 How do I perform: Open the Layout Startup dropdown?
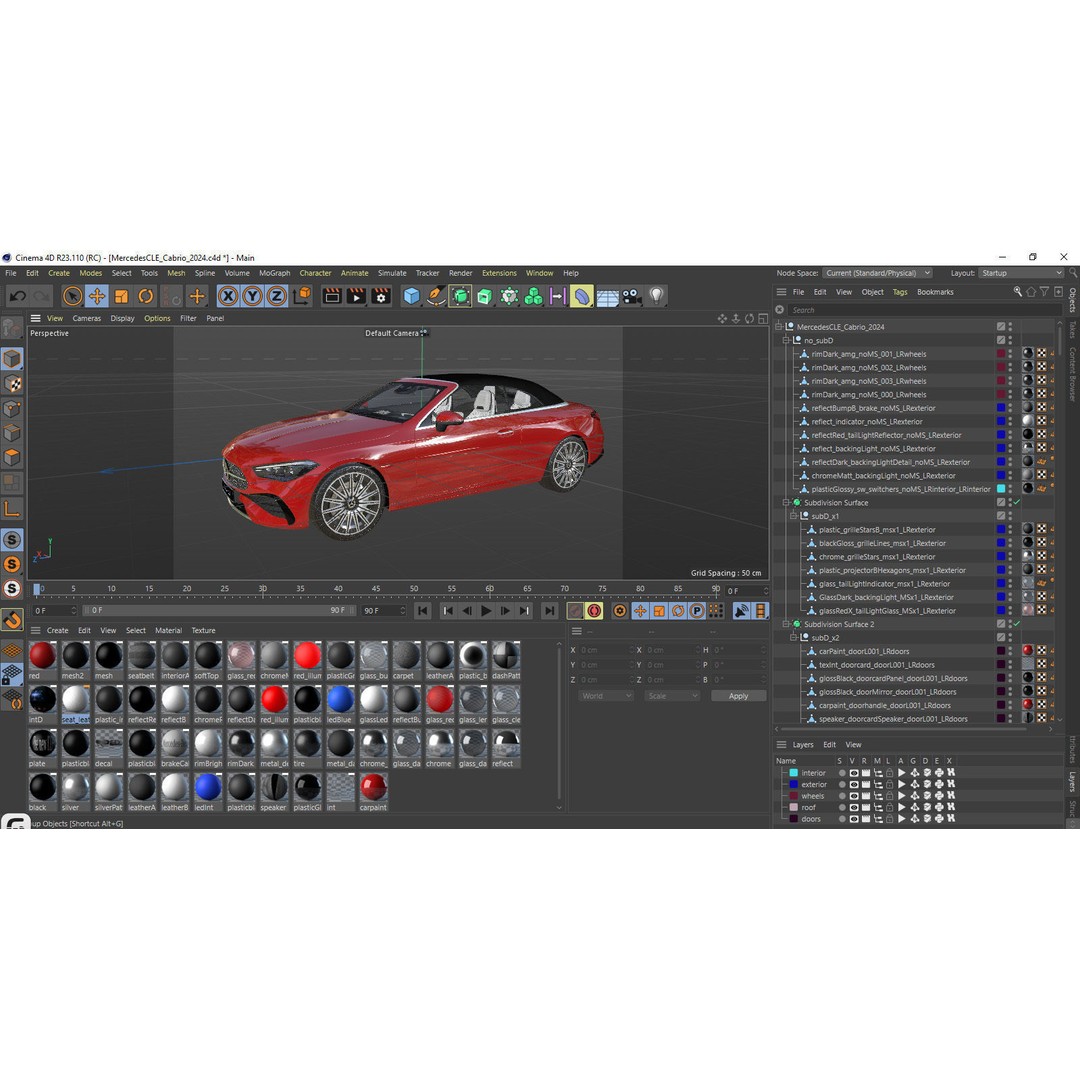pyautogui.click(x=1021, y=273)
